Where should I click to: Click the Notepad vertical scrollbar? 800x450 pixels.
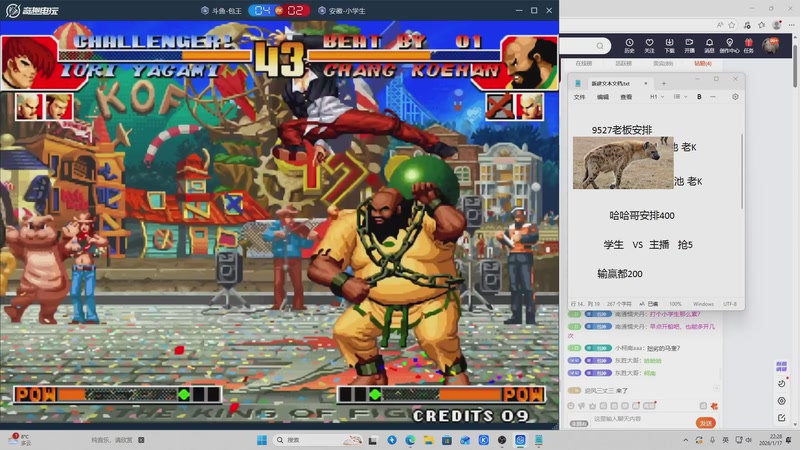pyautogui.click(x=742, y=171)
